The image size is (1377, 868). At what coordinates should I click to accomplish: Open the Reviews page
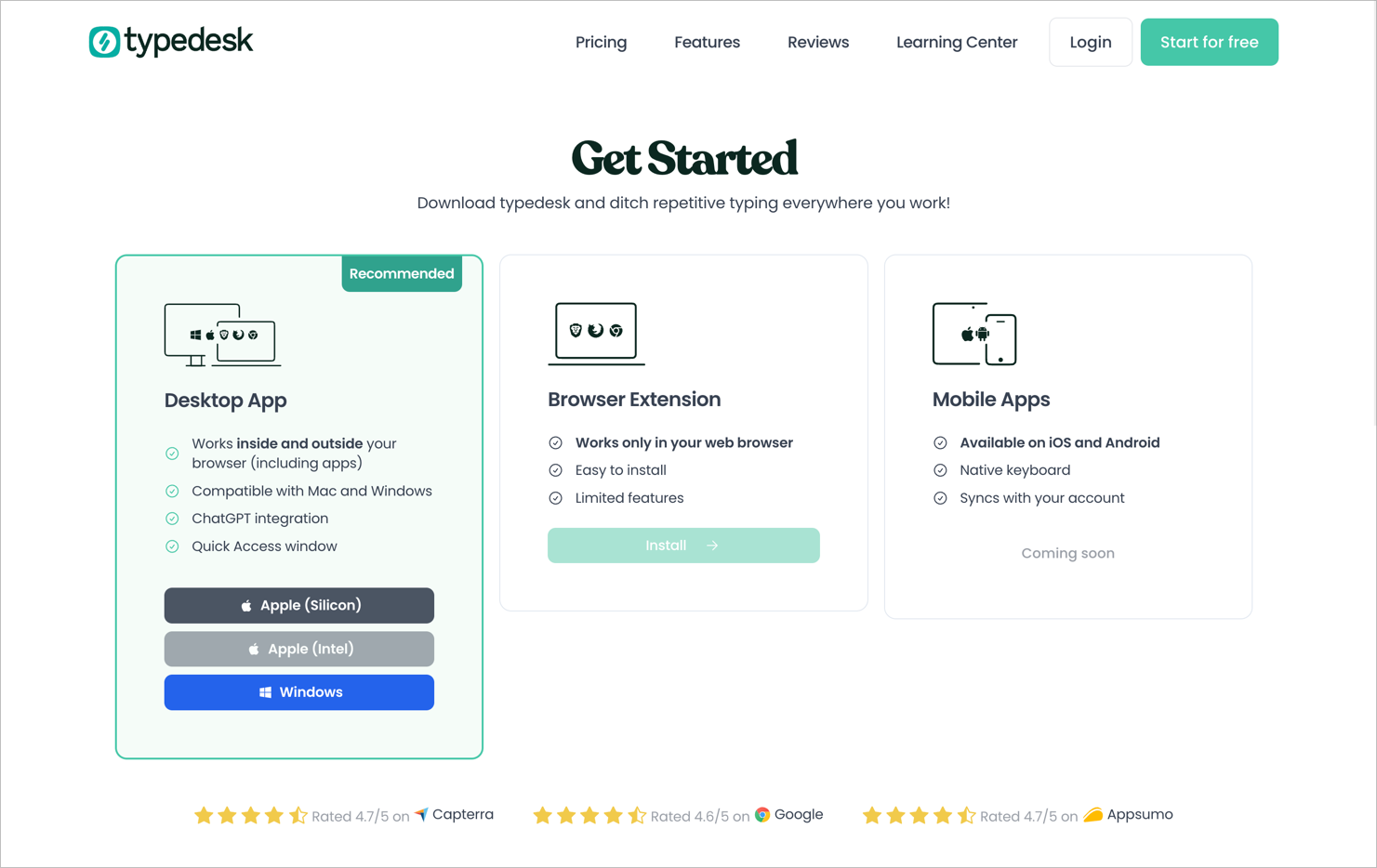[x=817, y=42]
